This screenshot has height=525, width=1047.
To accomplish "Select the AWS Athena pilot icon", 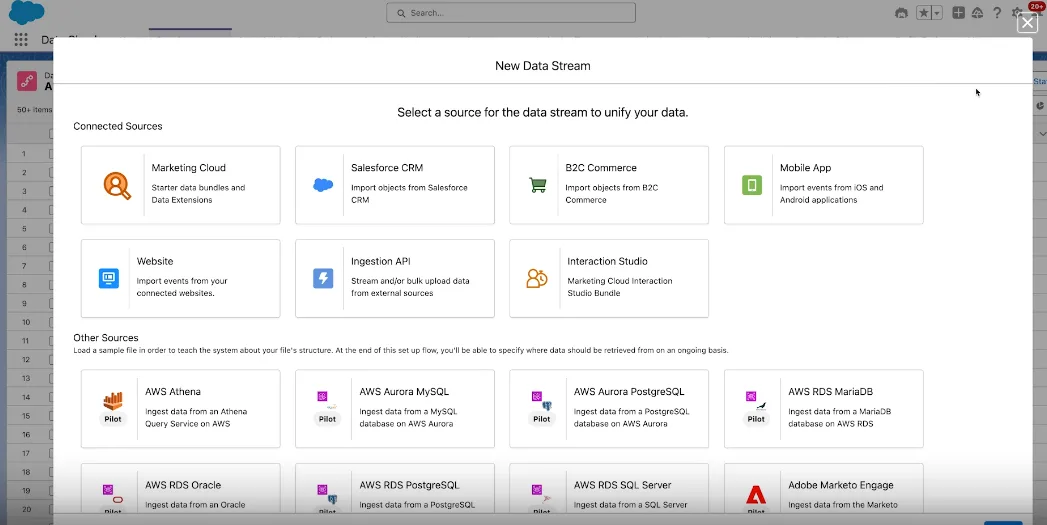I will (x=113, y=401).
